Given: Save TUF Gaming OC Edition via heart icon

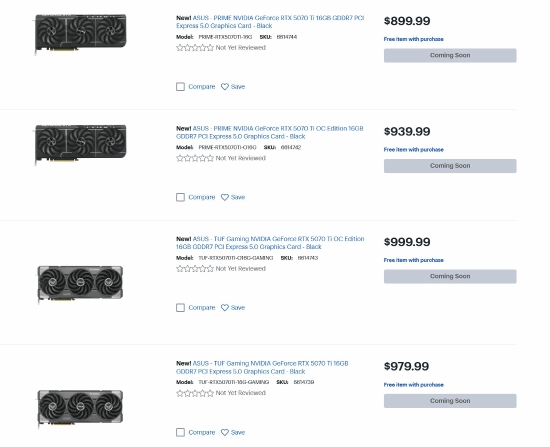Looking at the screenshot, I should [225, 308].
